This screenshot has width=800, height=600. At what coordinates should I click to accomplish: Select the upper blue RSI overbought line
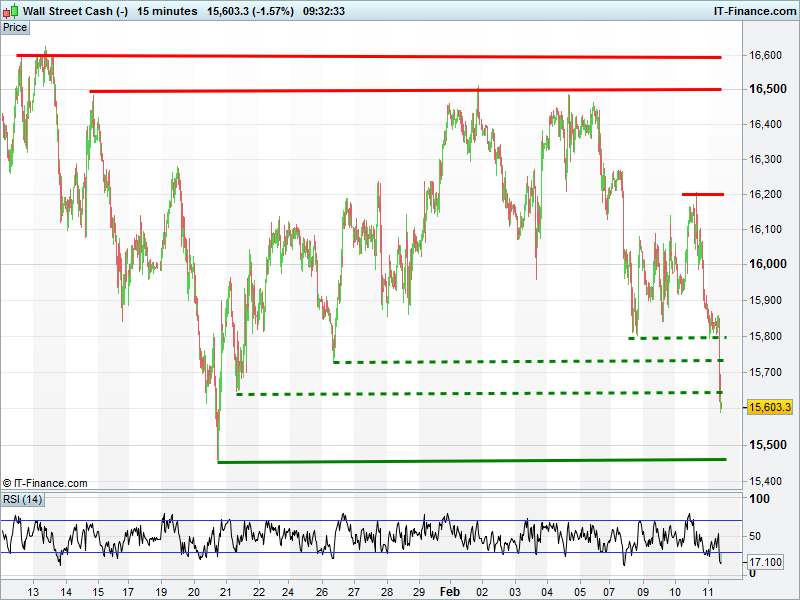coord(371,520)
